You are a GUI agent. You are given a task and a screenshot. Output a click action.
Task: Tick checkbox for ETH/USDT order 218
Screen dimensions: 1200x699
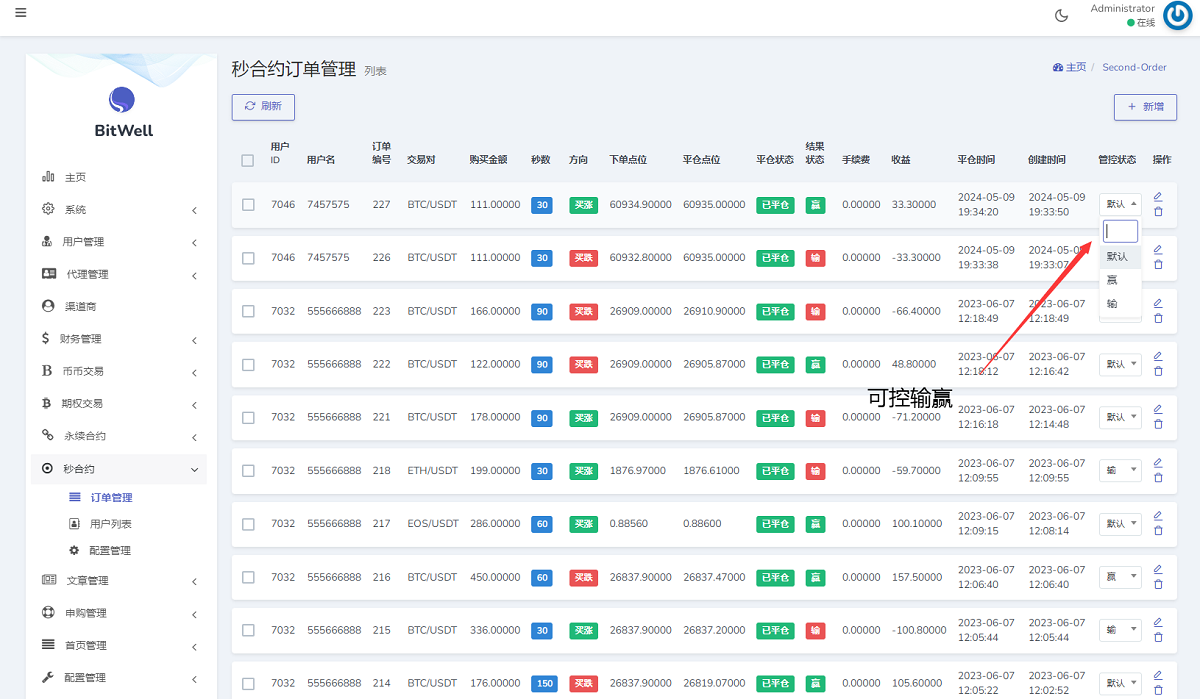pyautogui.click(x=248, y=471)
